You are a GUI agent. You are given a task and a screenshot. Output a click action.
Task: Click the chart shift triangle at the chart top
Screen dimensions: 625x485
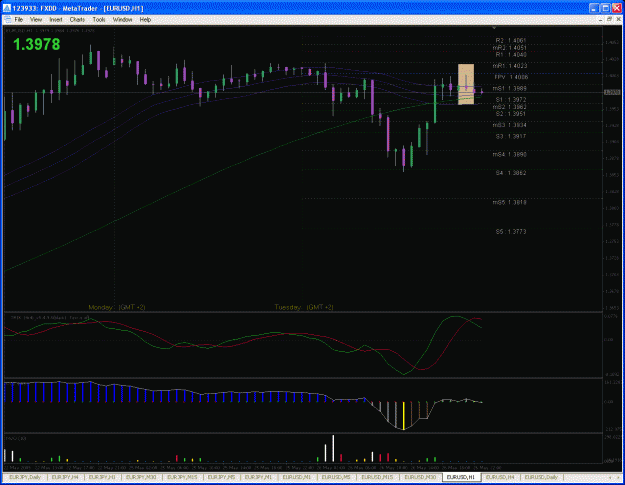(494, 28)
